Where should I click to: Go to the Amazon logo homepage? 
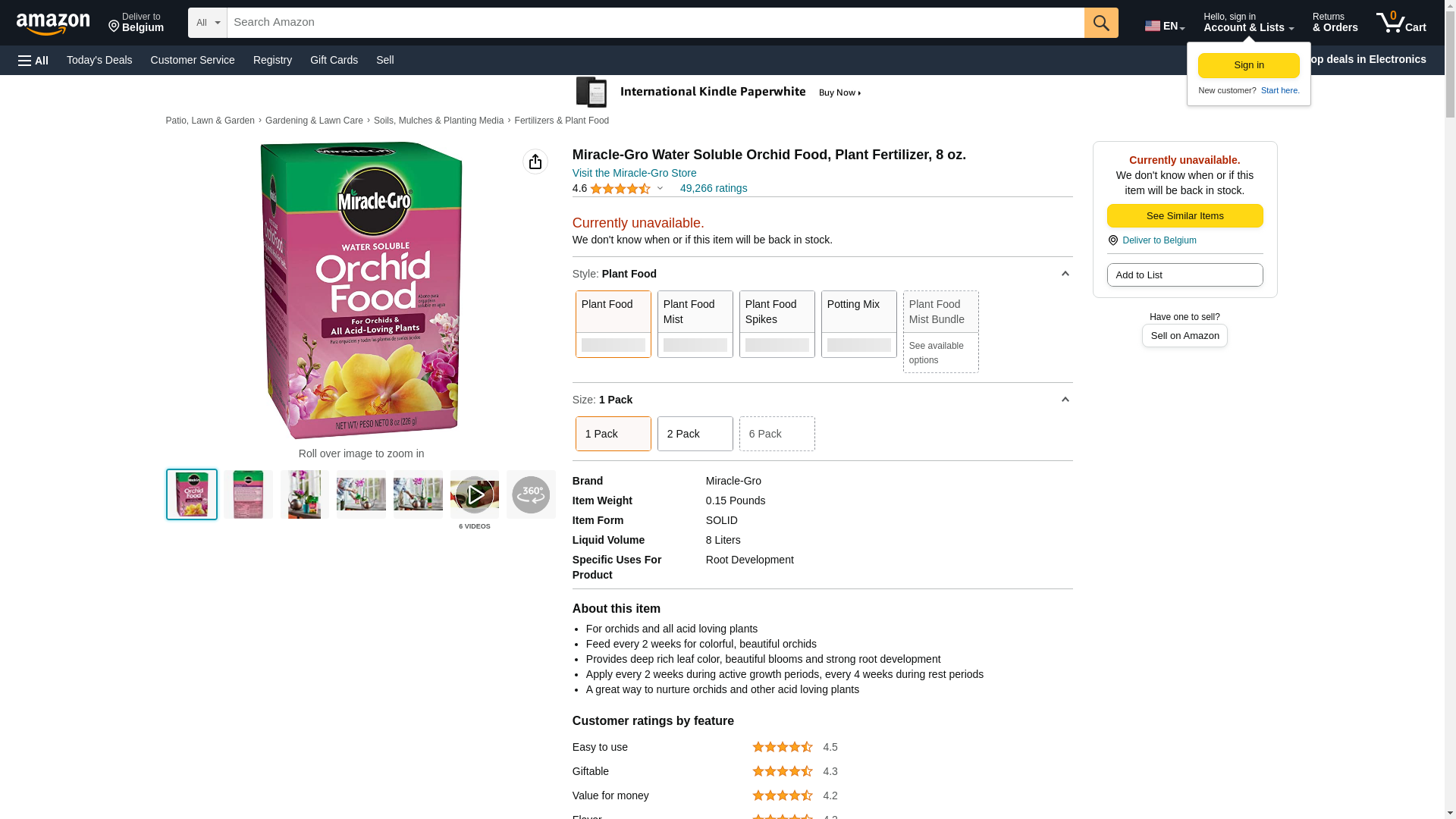(x=53, y=24)
